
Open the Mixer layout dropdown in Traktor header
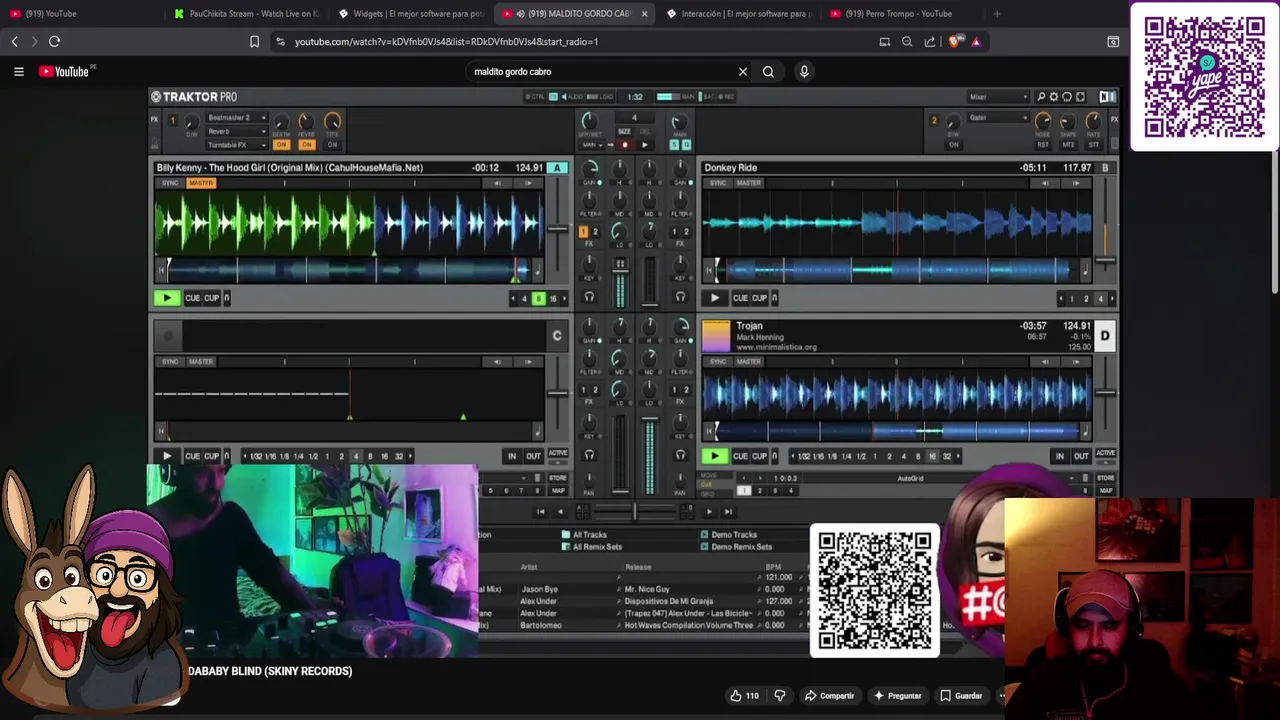(997, 97)
